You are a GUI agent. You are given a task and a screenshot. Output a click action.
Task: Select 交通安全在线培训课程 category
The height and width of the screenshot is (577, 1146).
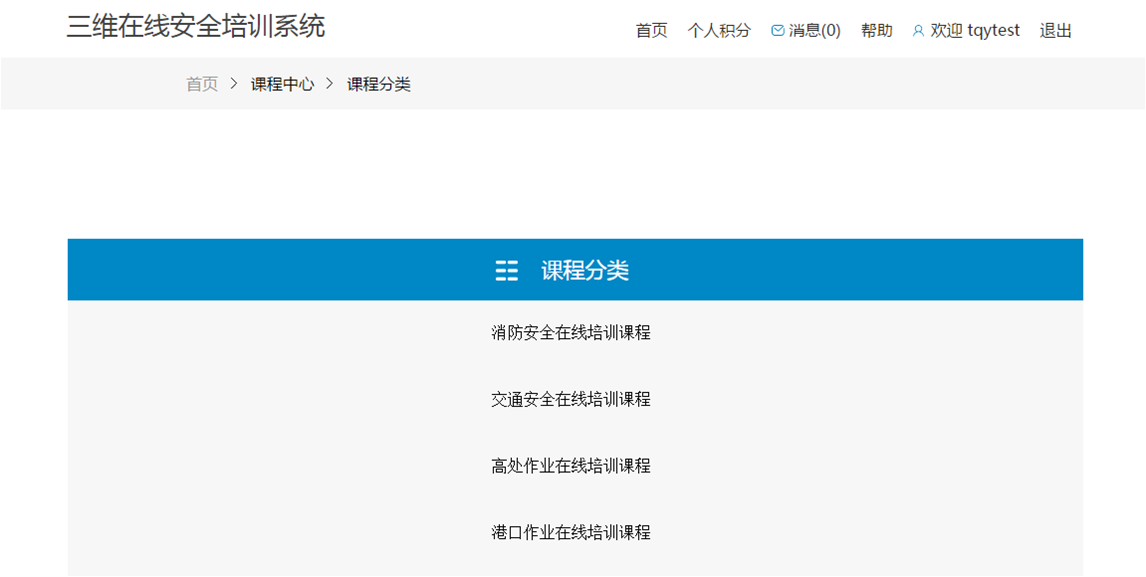click(571, 399)
